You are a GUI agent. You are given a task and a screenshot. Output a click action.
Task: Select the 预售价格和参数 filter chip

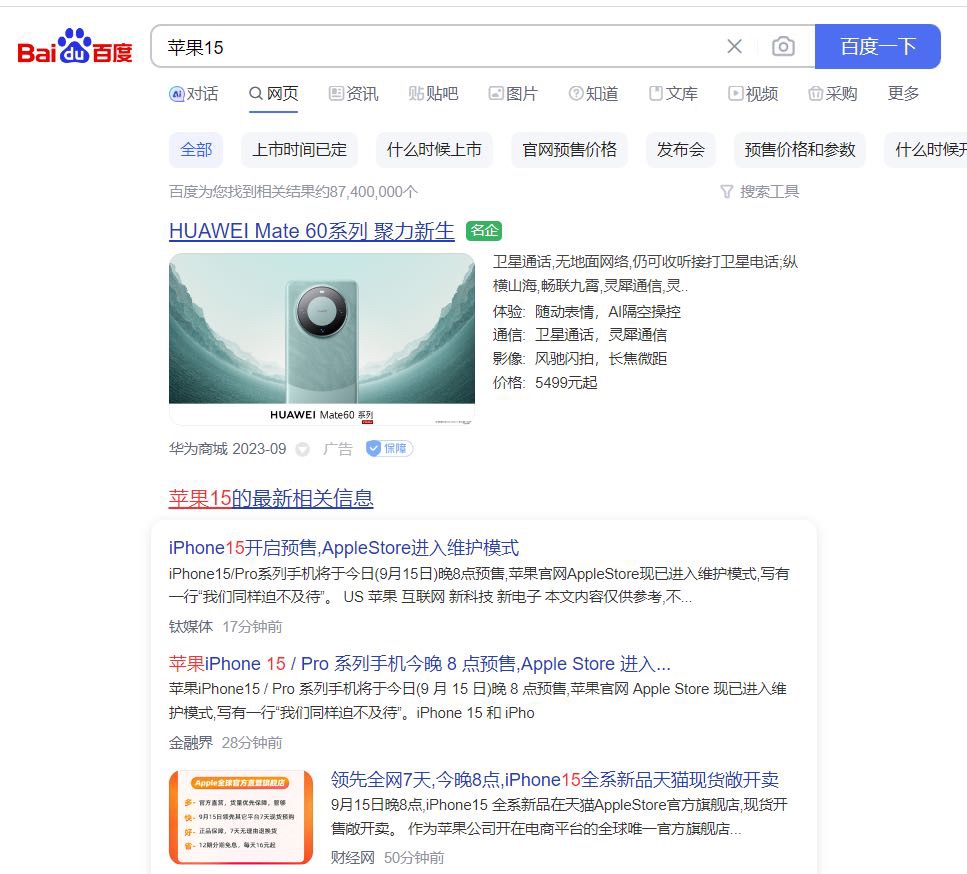800,150
